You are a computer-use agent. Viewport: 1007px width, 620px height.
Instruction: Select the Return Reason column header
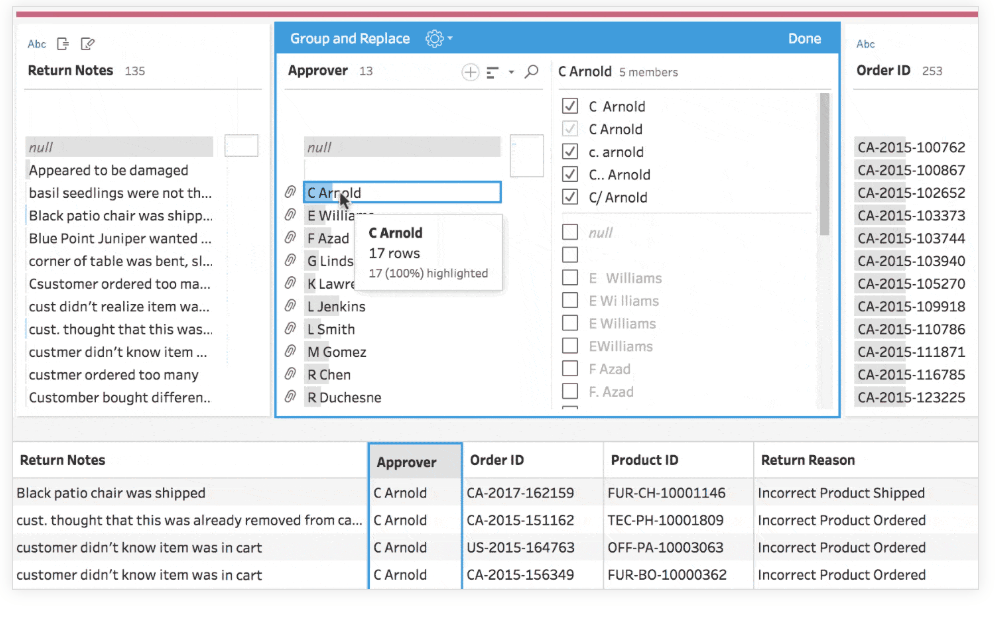(808, 461)
